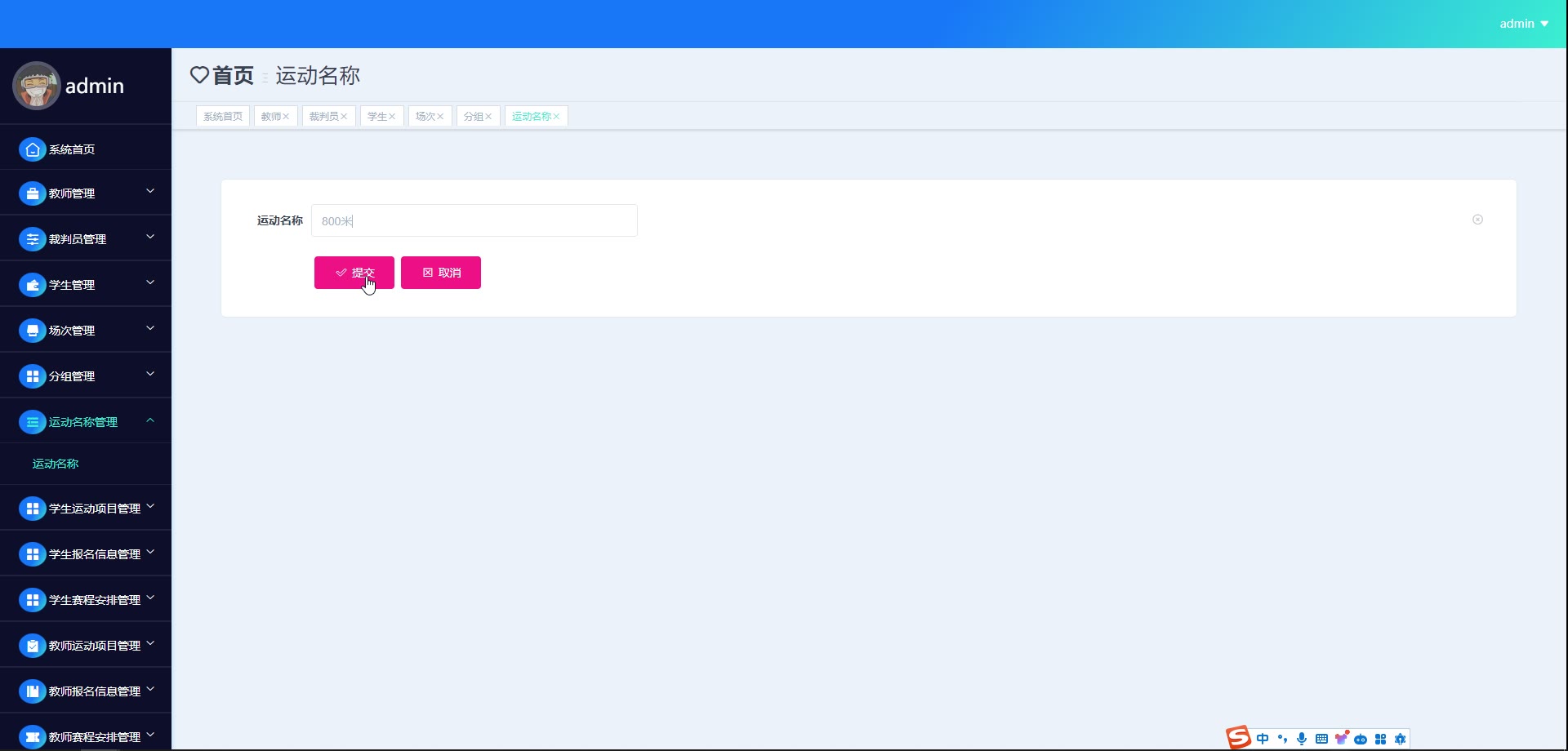Click the grid icon beside 分组管理
The width and height of the screenshot is (1568, 751).
(33, 376)
